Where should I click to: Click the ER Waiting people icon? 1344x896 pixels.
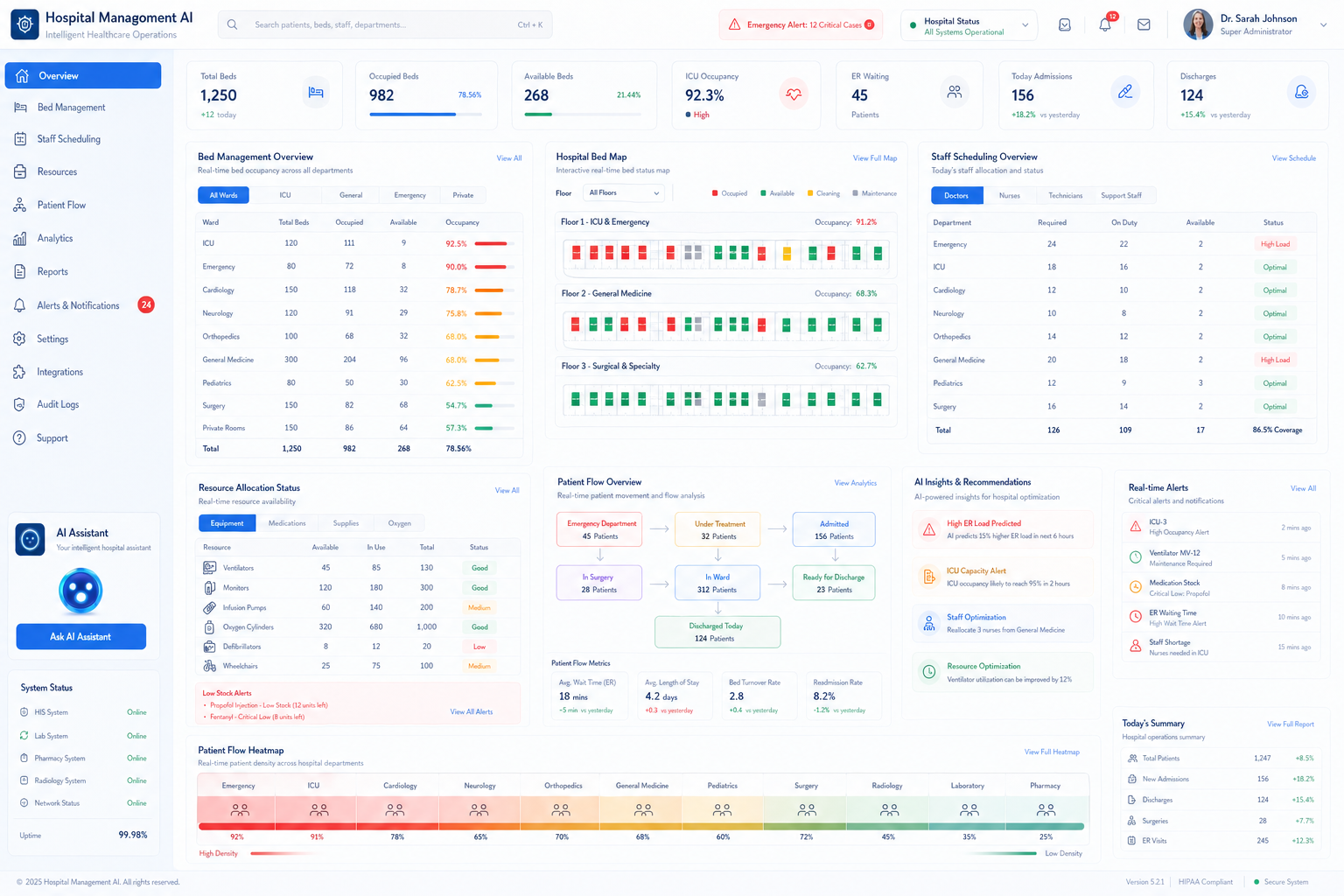pyautogui.click(x=955, y=91)
